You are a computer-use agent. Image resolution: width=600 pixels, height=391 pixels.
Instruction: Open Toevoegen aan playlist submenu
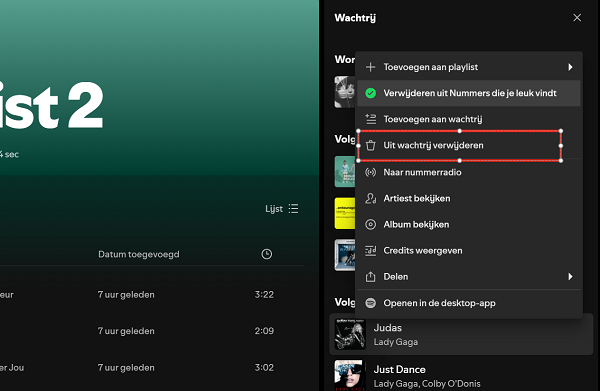[469, 67]
